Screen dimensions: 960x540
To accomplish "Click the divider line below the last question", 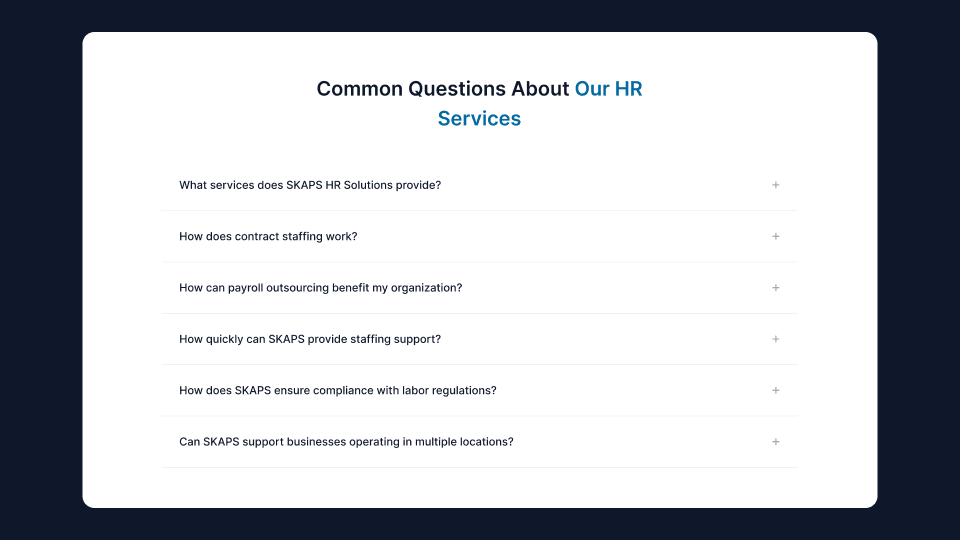I will coord(479,467).
